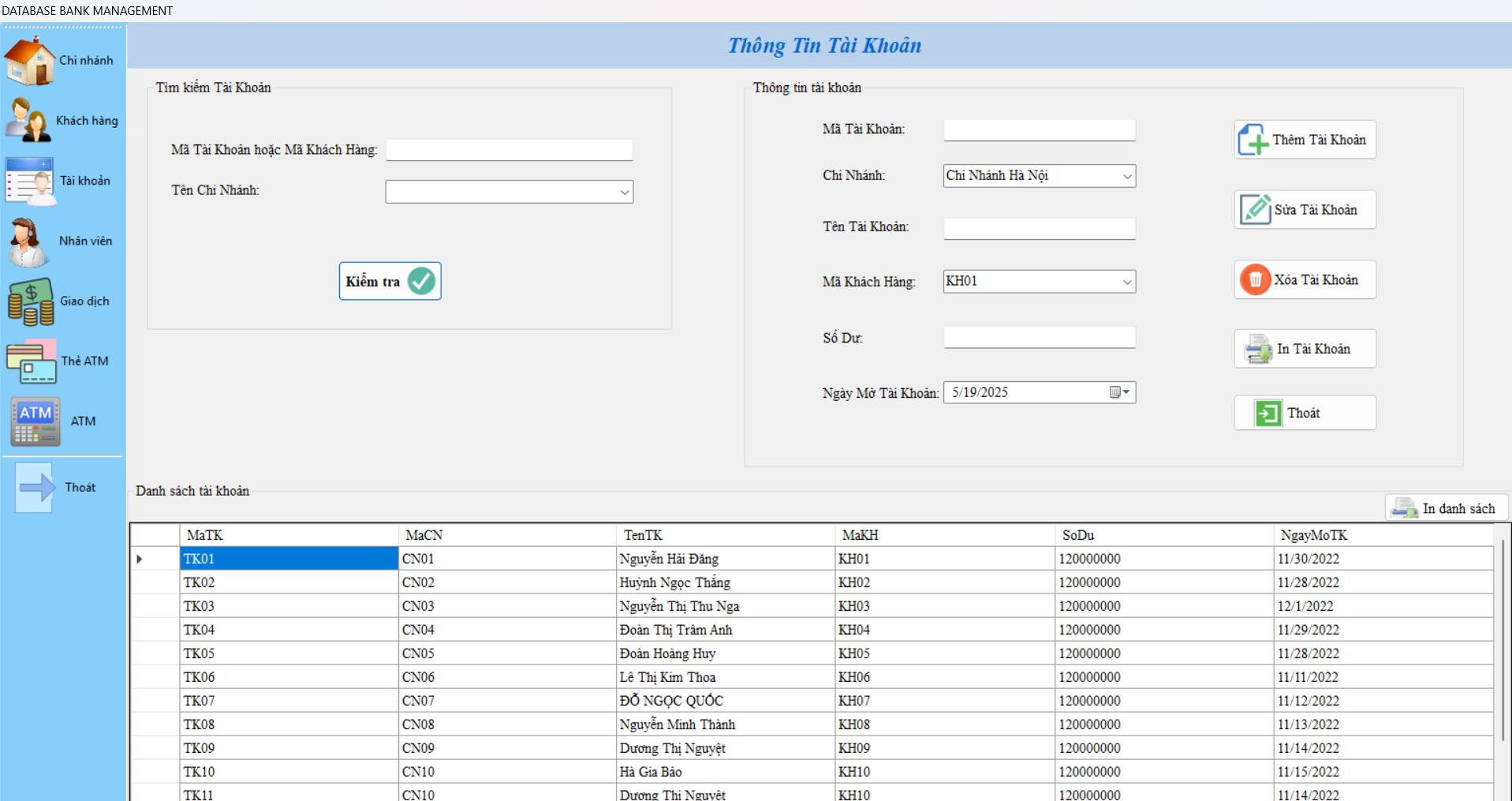Screen dimensions: 1512x801
Task: Click the Kiểm tra button
Action: pos(390,281)
